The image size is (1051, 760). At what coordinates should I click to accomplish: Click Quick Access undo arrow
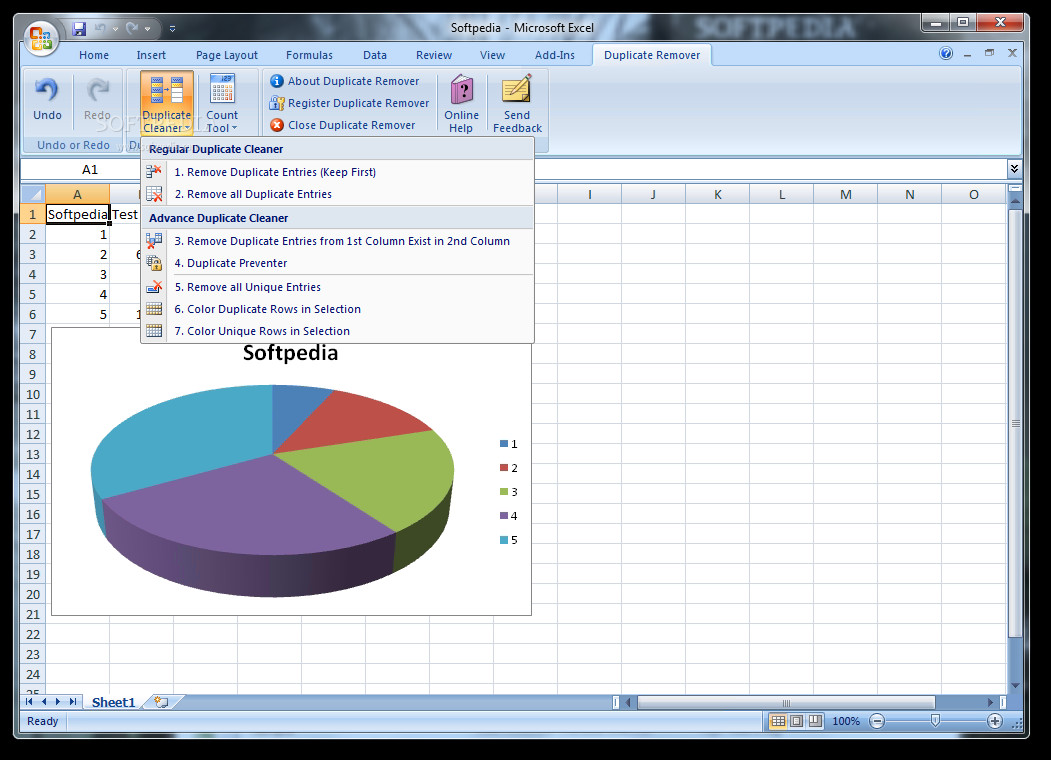(100, 28)
